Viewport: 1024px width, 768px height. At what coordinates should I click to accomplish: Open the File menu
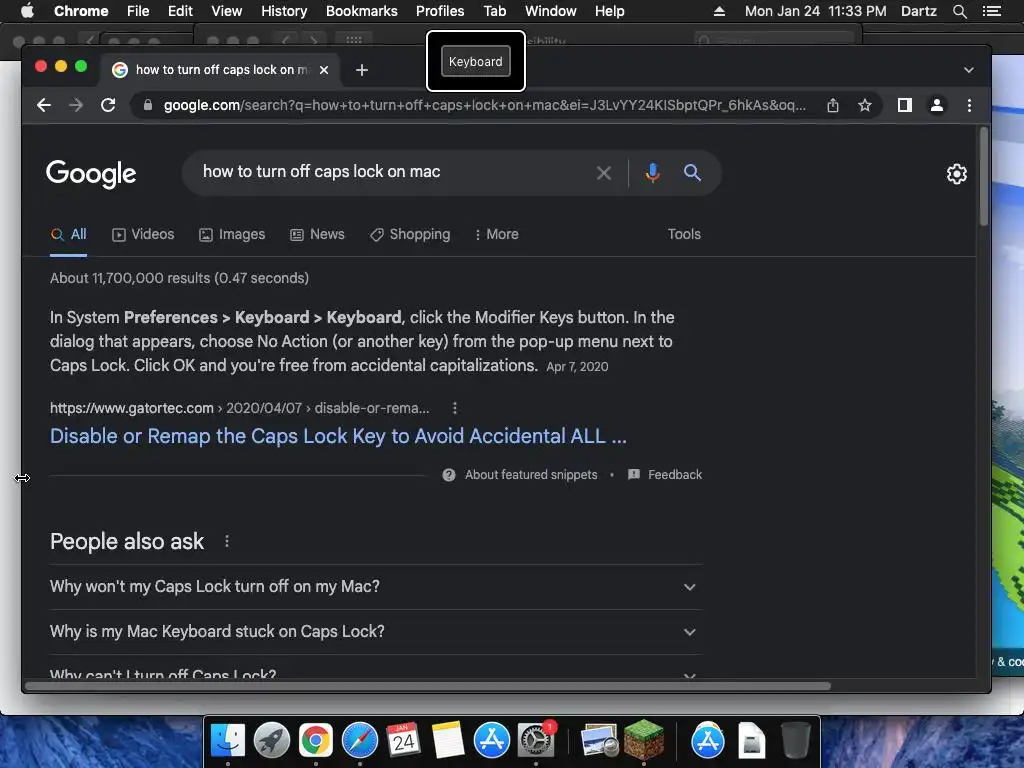[x=138, y=11]
